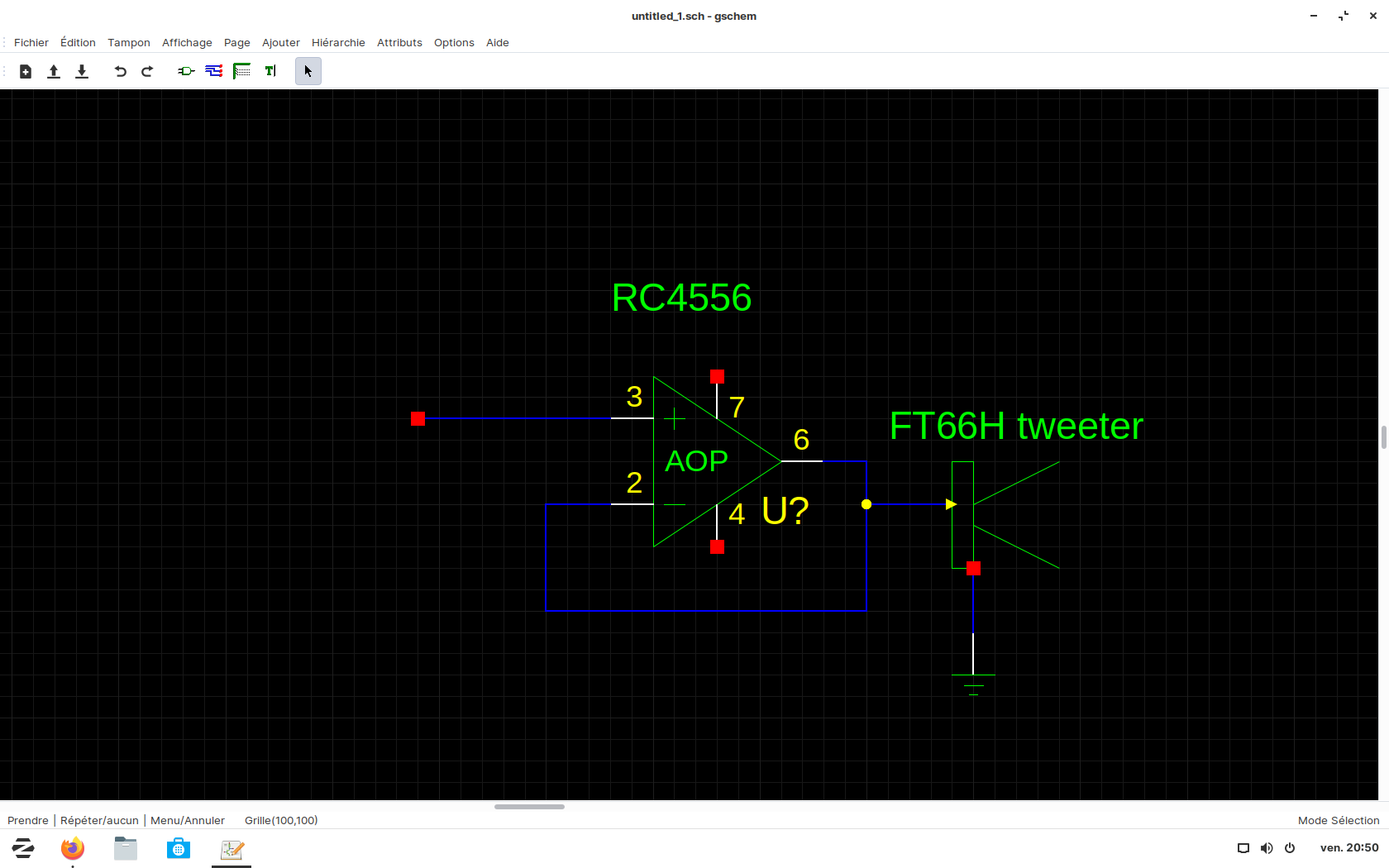Select the Add component tool icon
This screenshot has width=1389, height=868.
(186, 72)
